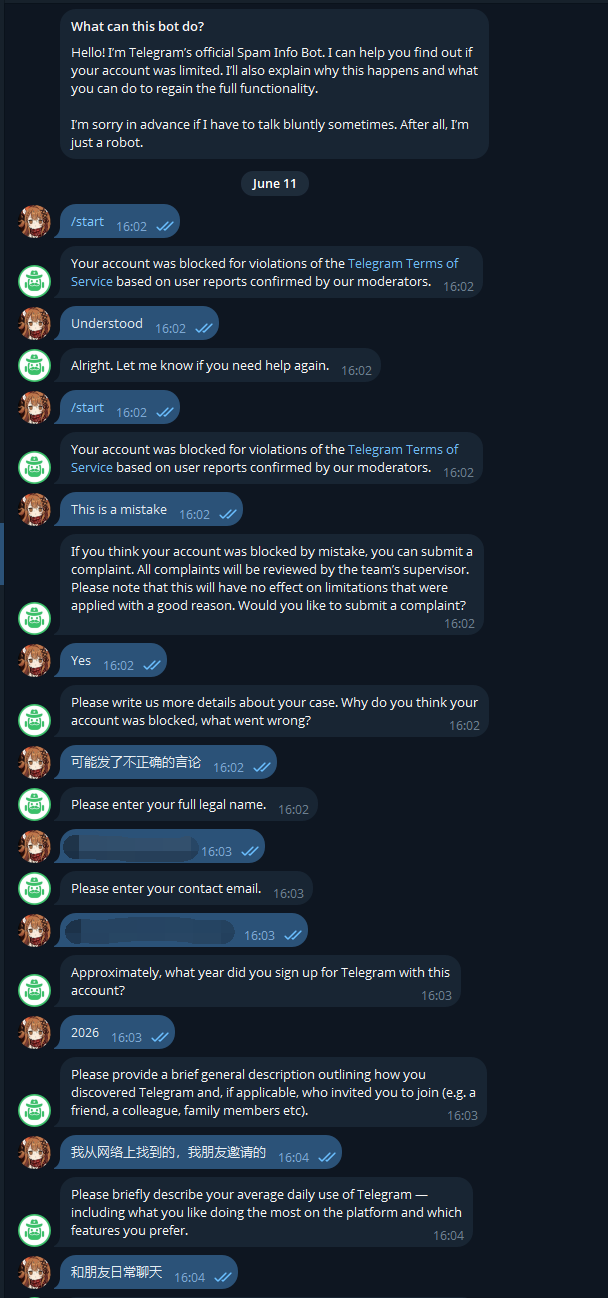
Task: Click the bot avatar beside 'Please enter your full legal name'
Action: pyautogui.click(x=35, y=804)
